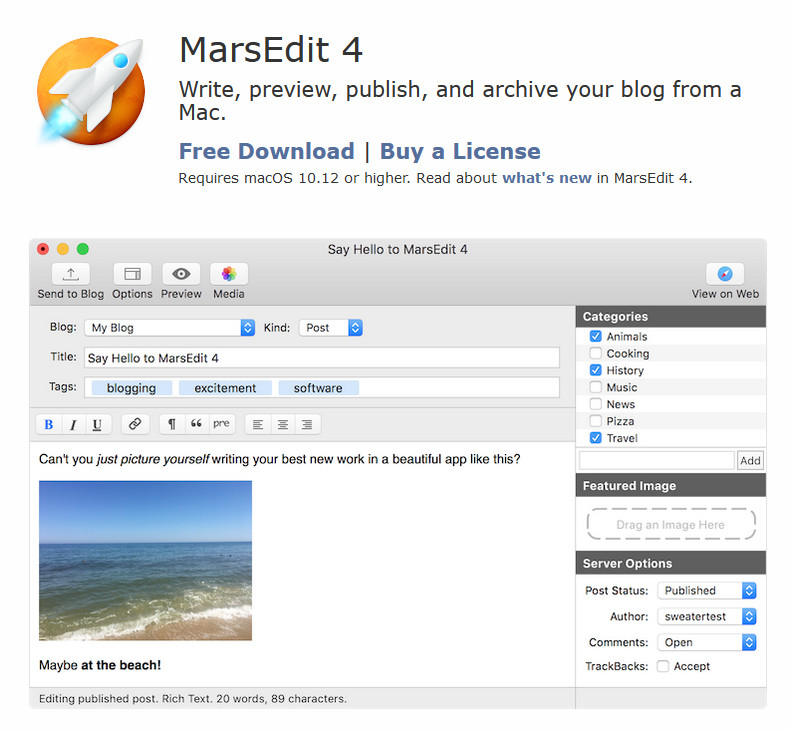The image size is (791, 731).
Task: Check the Pizza category
Action: coord(596,421)
